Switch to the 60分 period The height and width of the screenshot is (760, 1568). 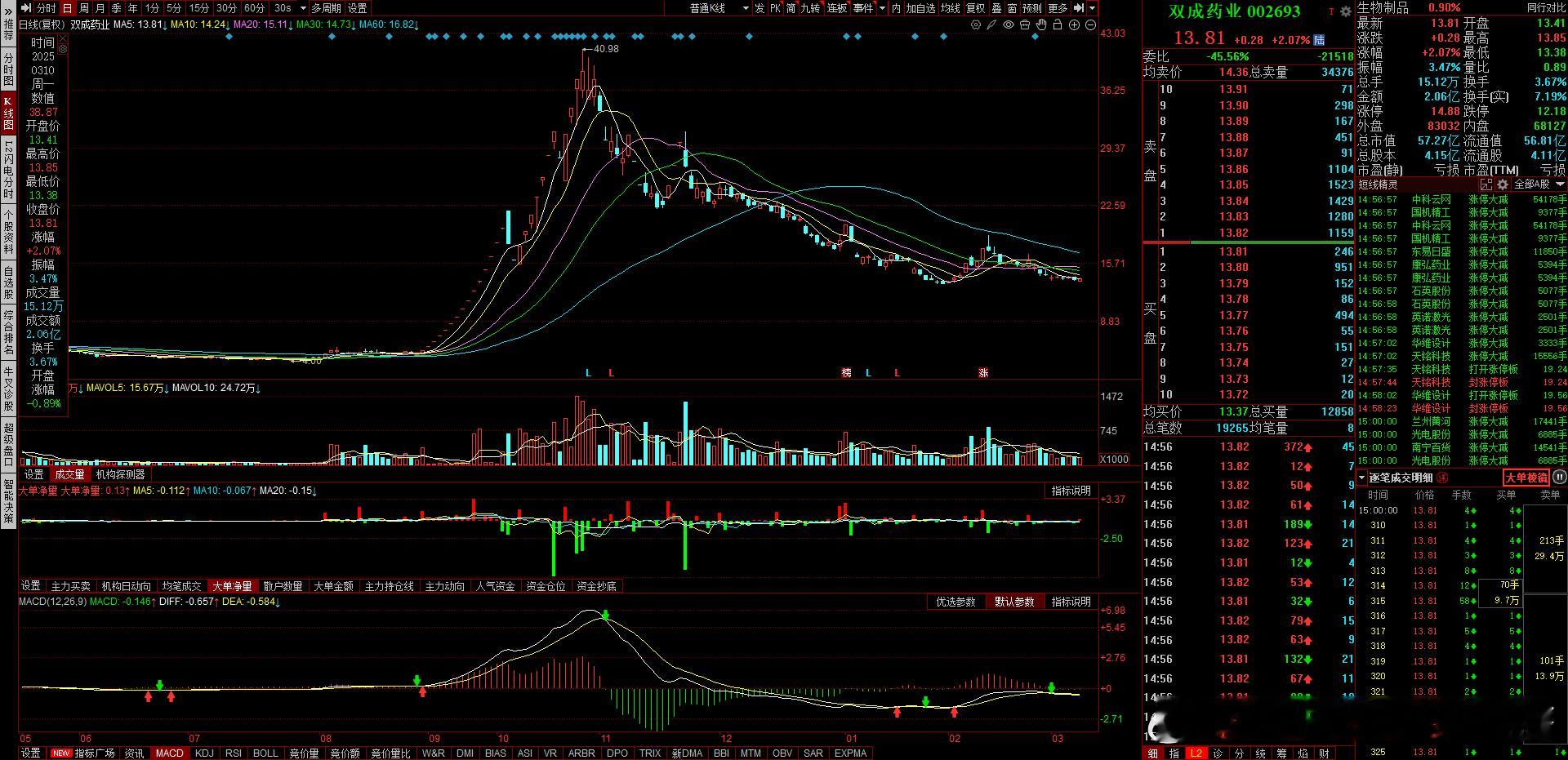pyautogui.click(x=254, y=8)
